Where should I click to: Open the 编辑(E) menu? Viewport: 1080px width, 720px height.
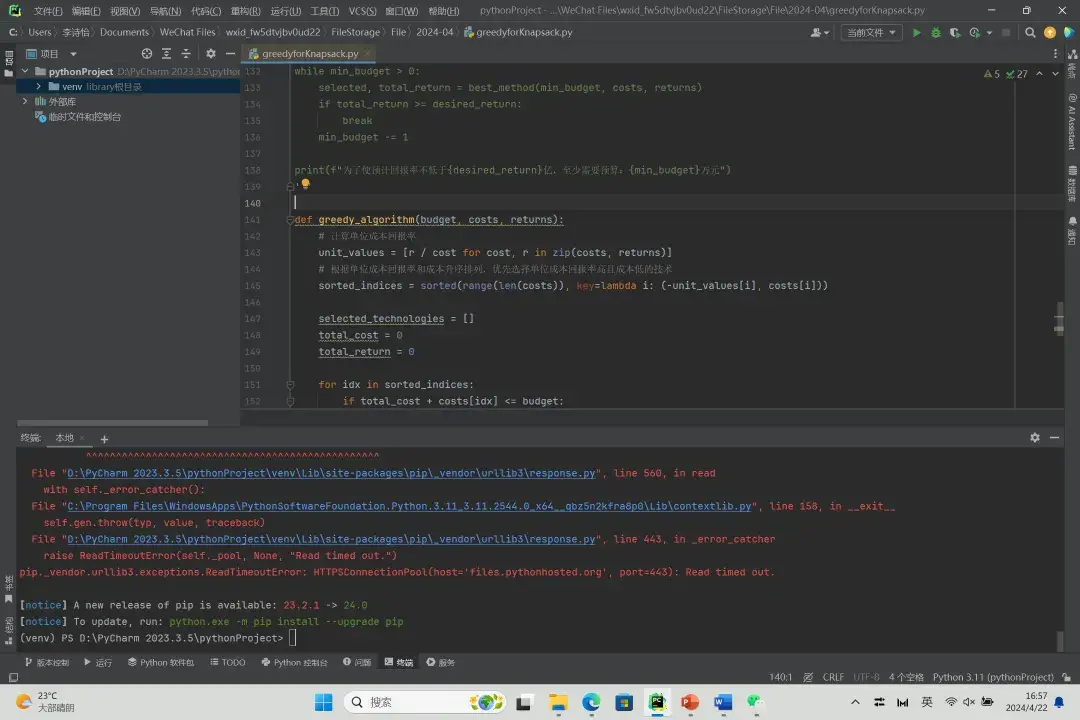86,11
